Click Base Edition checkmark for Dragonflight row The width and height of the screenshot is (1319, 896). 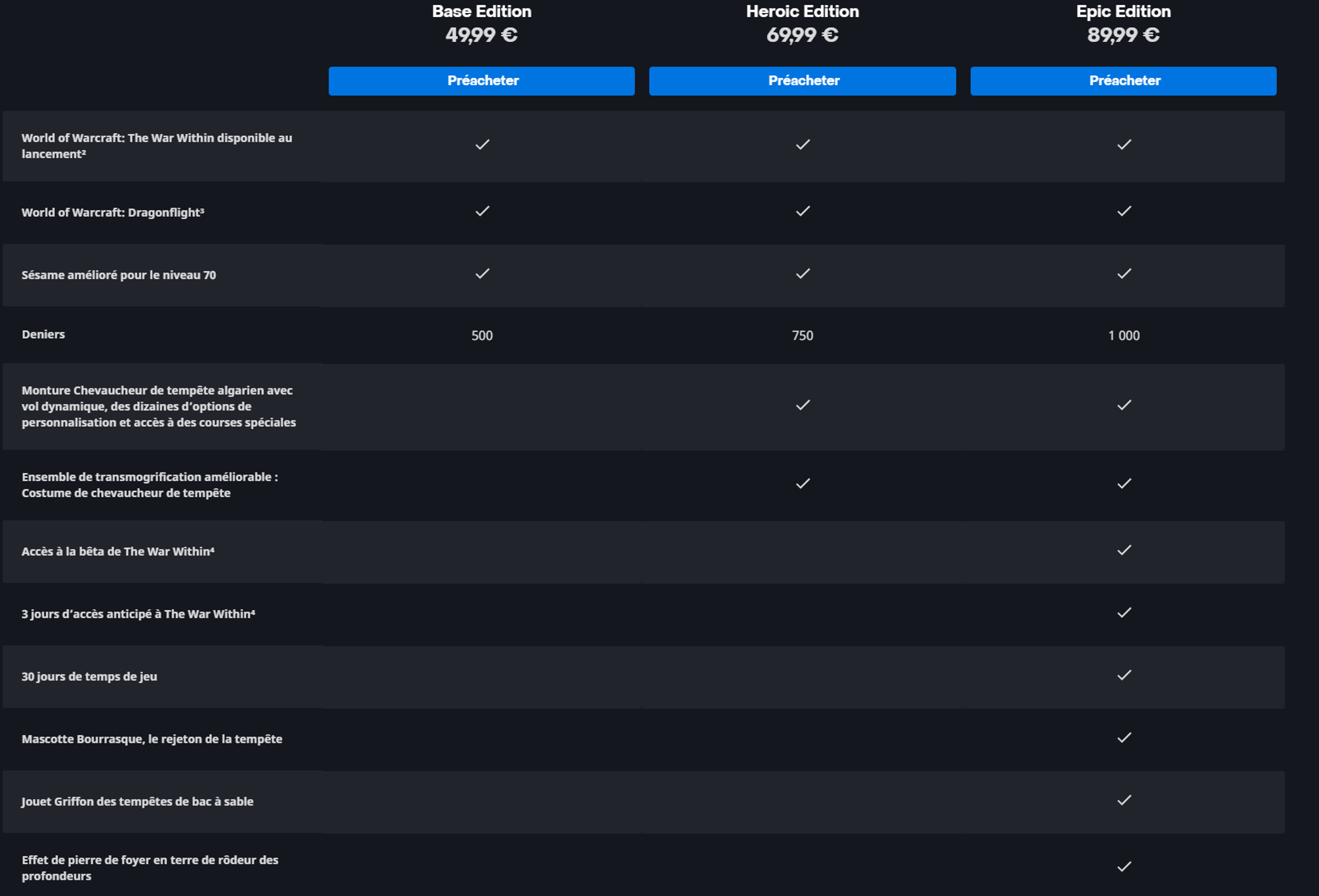pos(482,211)
